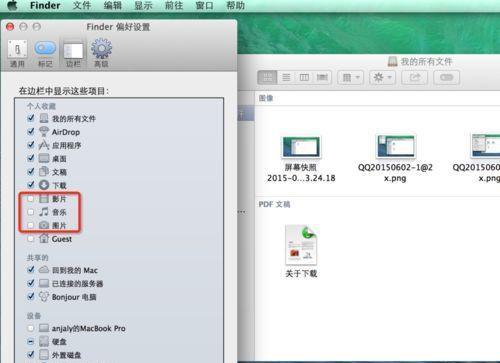Open the 高级 Advanced gear tab
500x363 pixels.
101,53
